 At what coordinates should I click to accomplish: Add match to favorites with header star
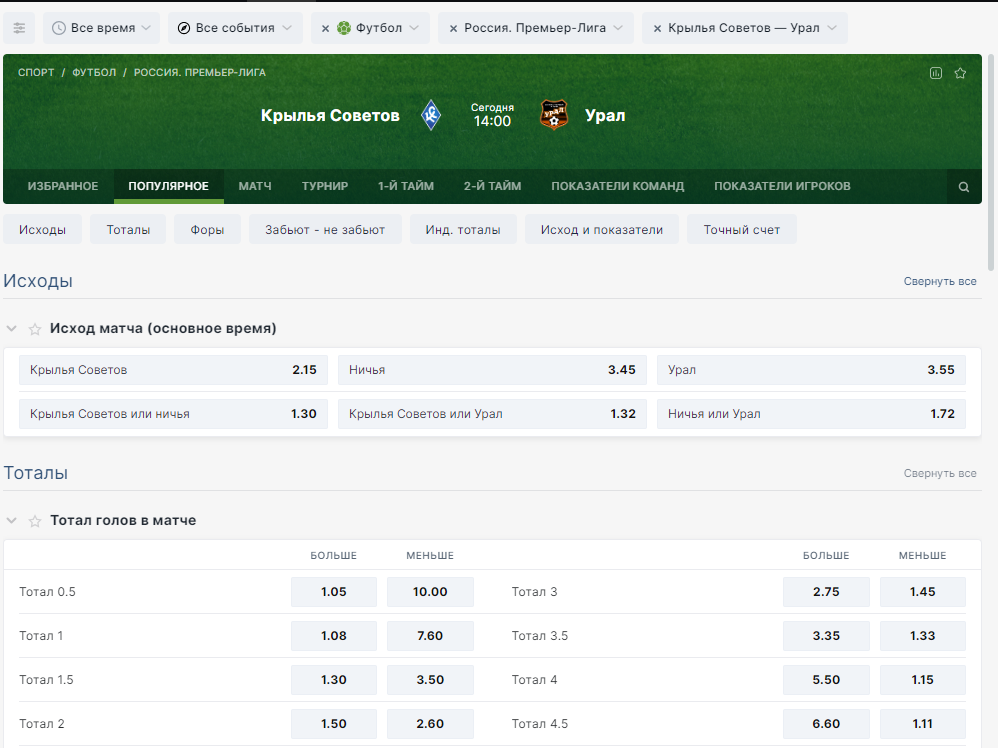click(x=960, y=73)
